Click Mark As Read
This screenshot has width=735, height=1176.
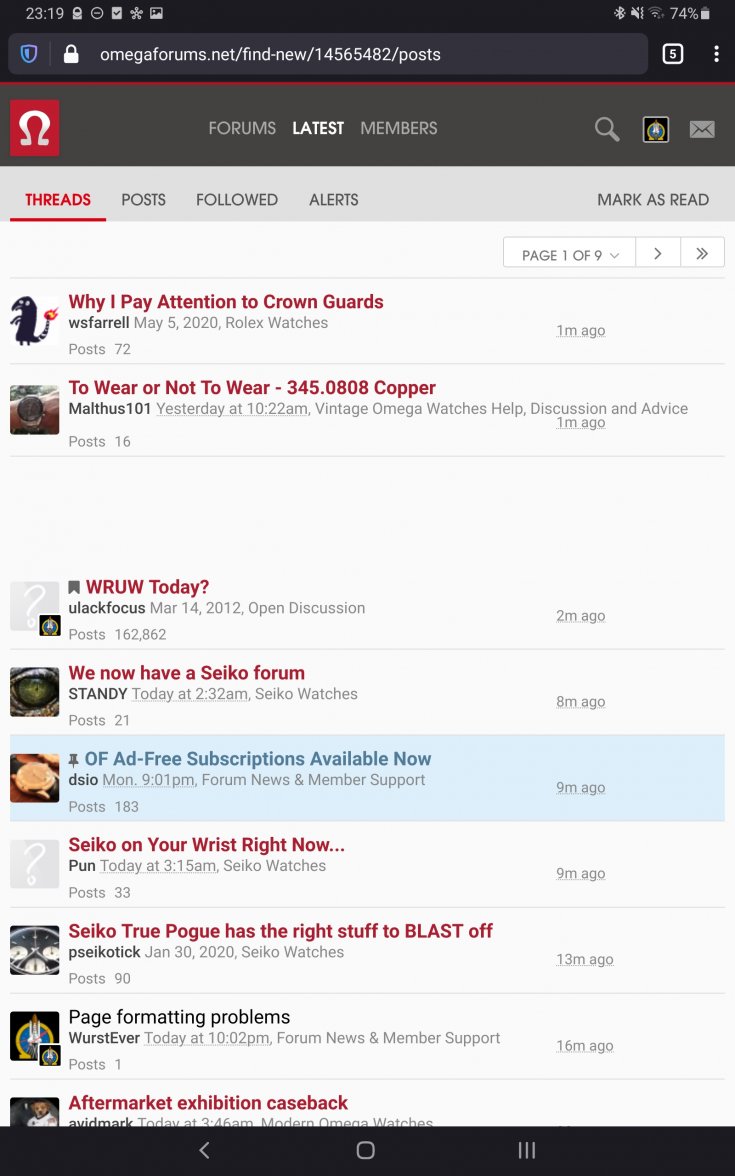652,200
